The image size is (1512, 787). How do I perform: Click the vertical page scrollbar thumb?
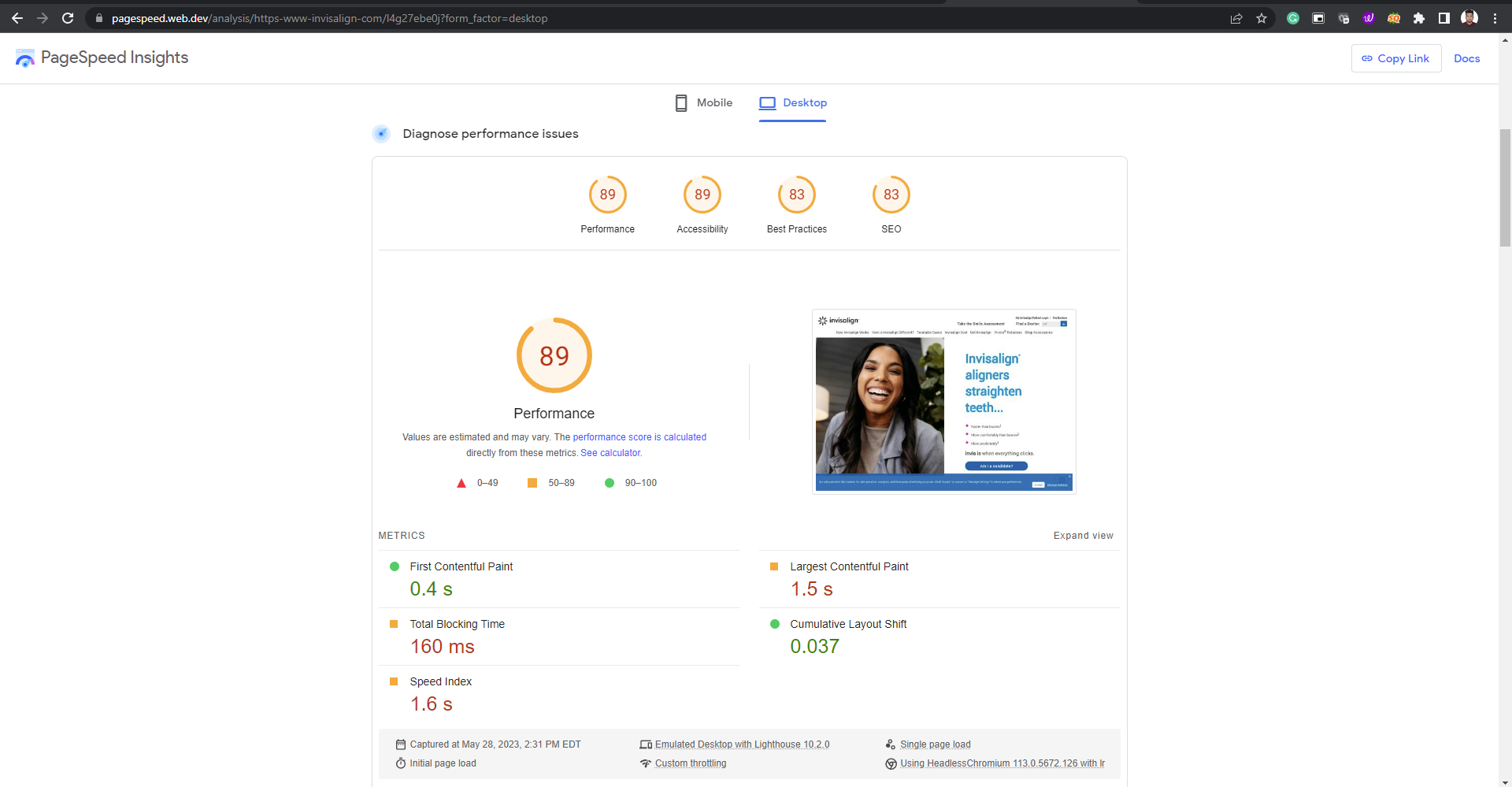[x=1505, y=187]
